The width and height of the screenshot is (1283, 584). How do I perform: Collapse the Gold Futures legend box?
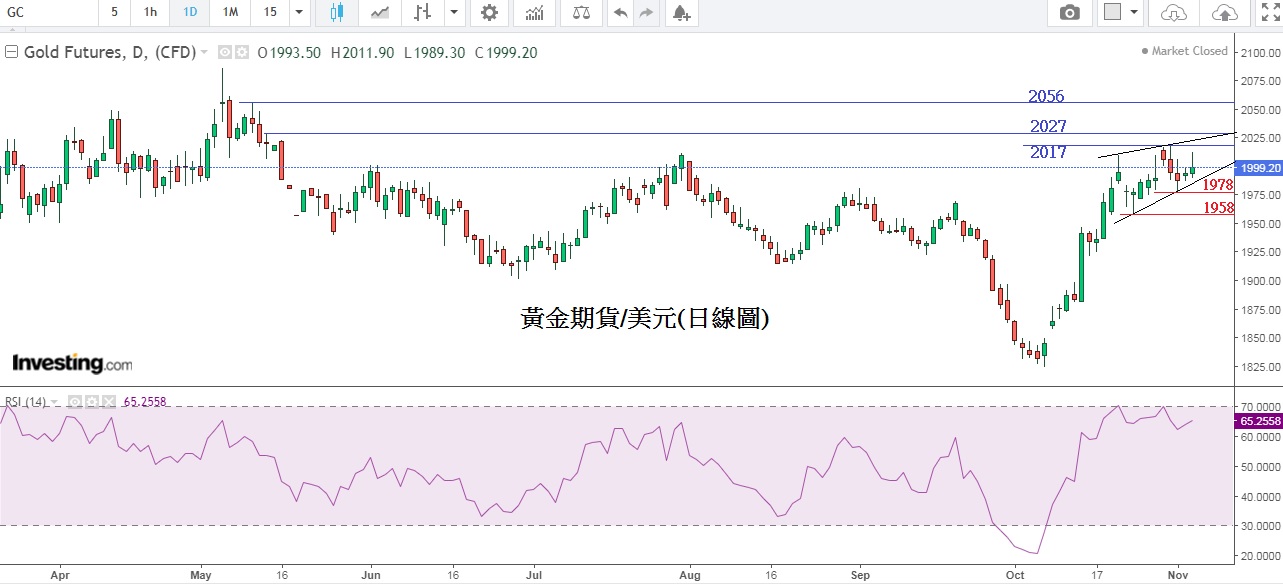11,52
